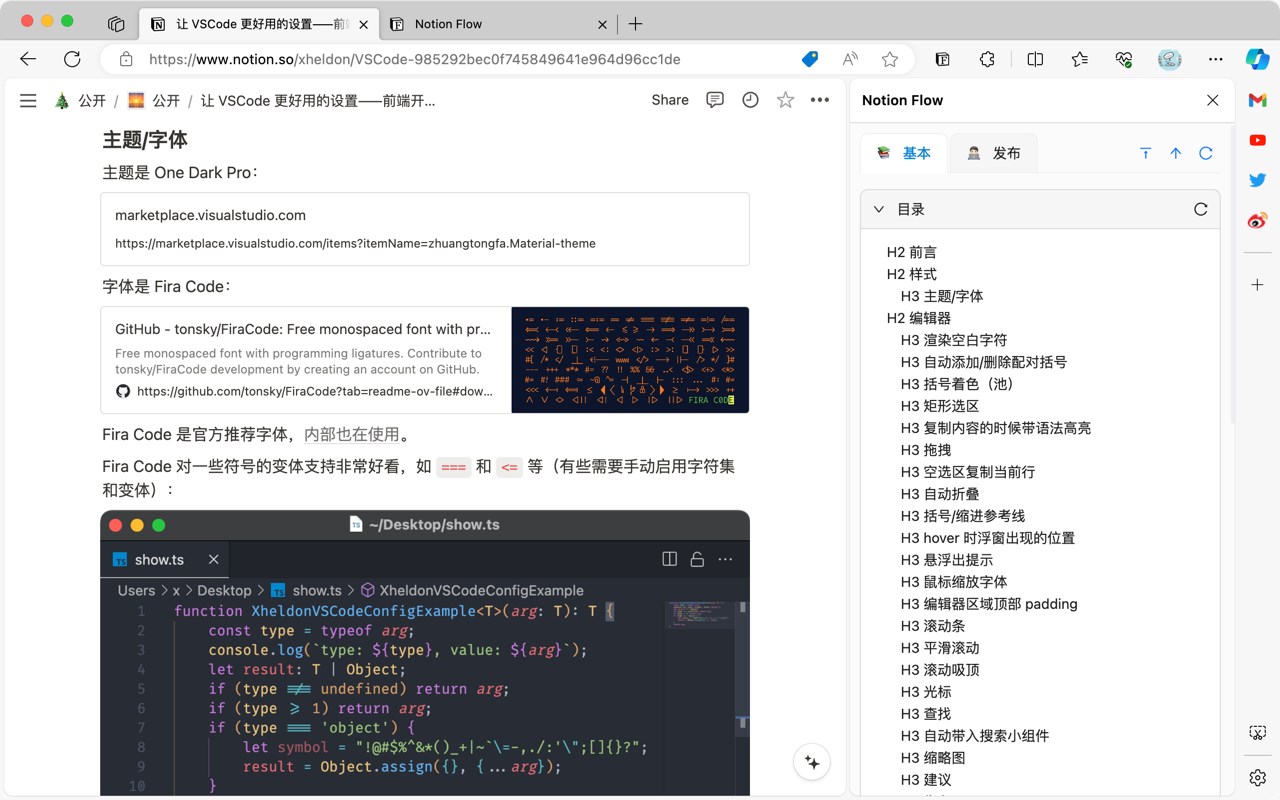The width and height of the screenshot is (1280, 800).
Task: Refresh Notion Flow with the toolbar reload icon
Action: [x=1206, y=153]
